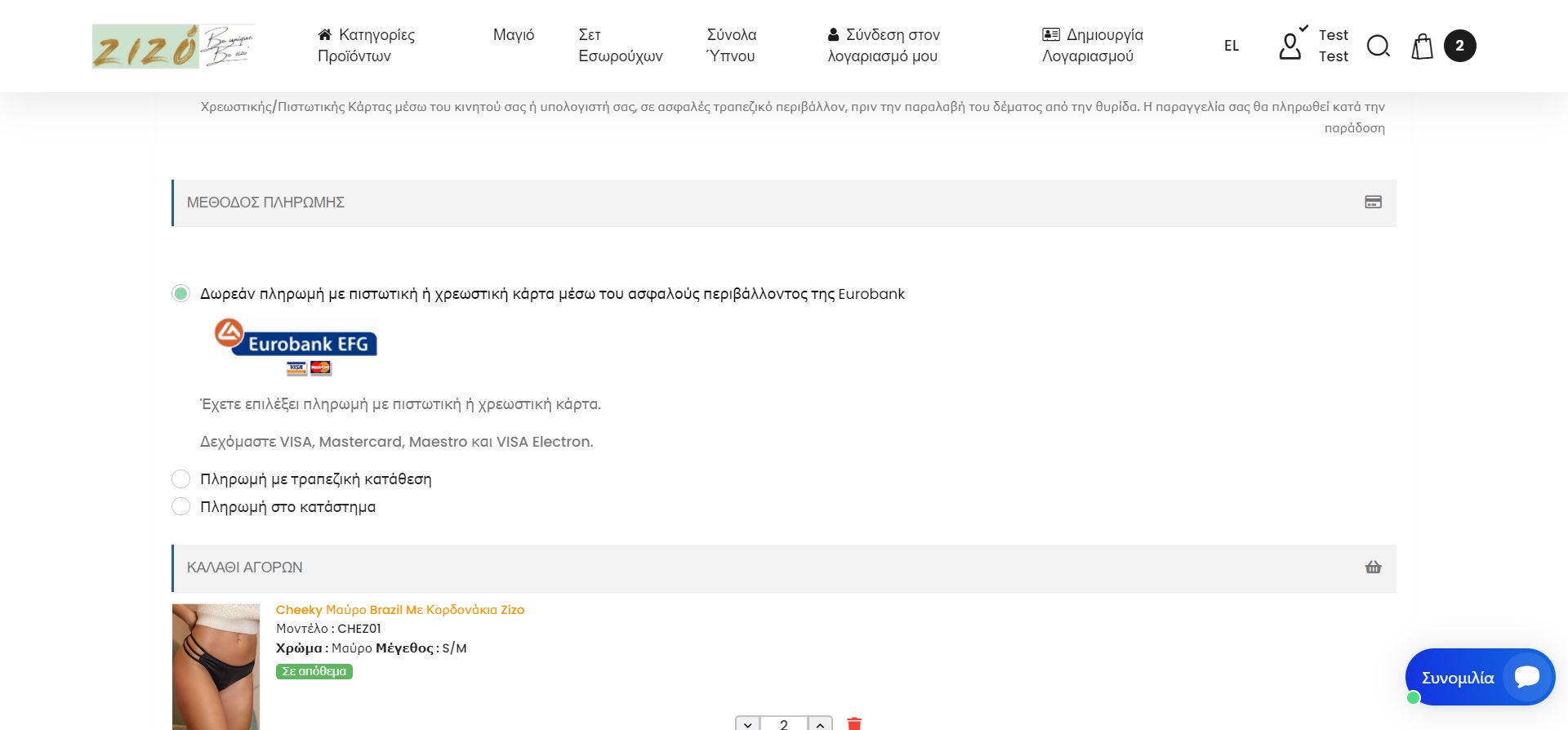Decrease product quantity with down arrow
Image resolution: width=1568 pixels, height=730 pixels.
pyautogui.click(x=747, y=723)
